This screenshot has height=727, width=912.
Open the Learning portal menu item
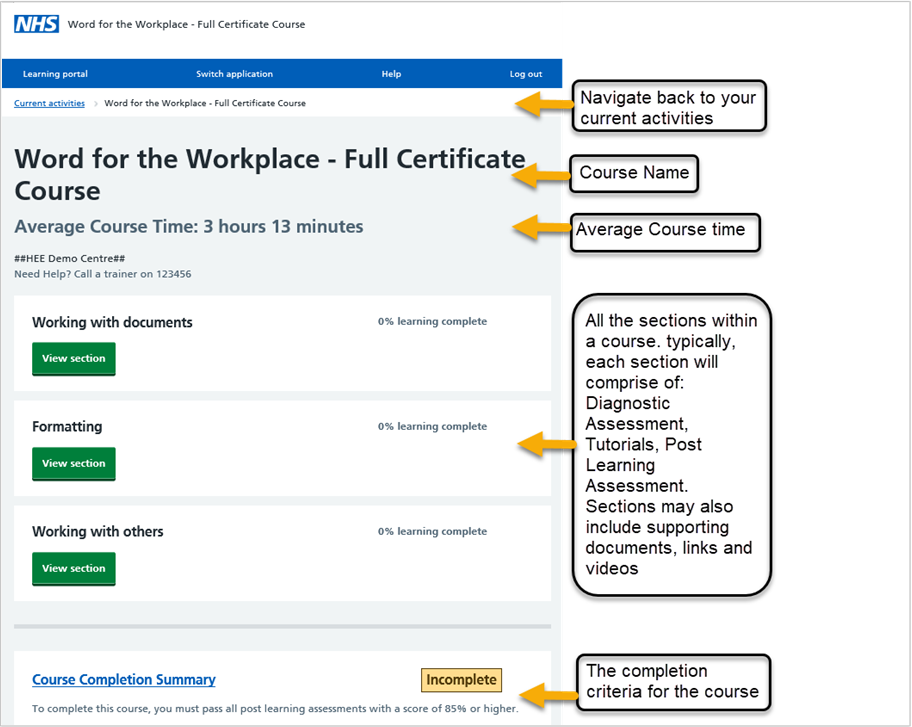(x=55, y=74)
